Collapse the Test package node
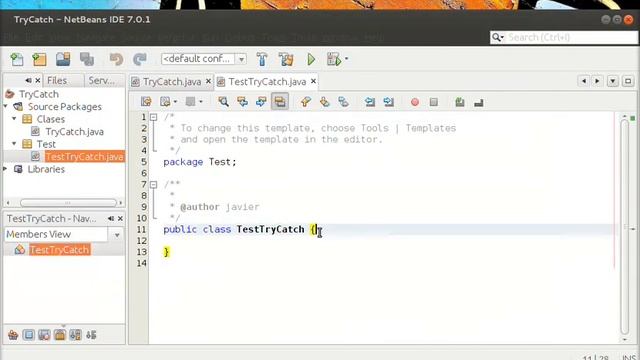 14,144
